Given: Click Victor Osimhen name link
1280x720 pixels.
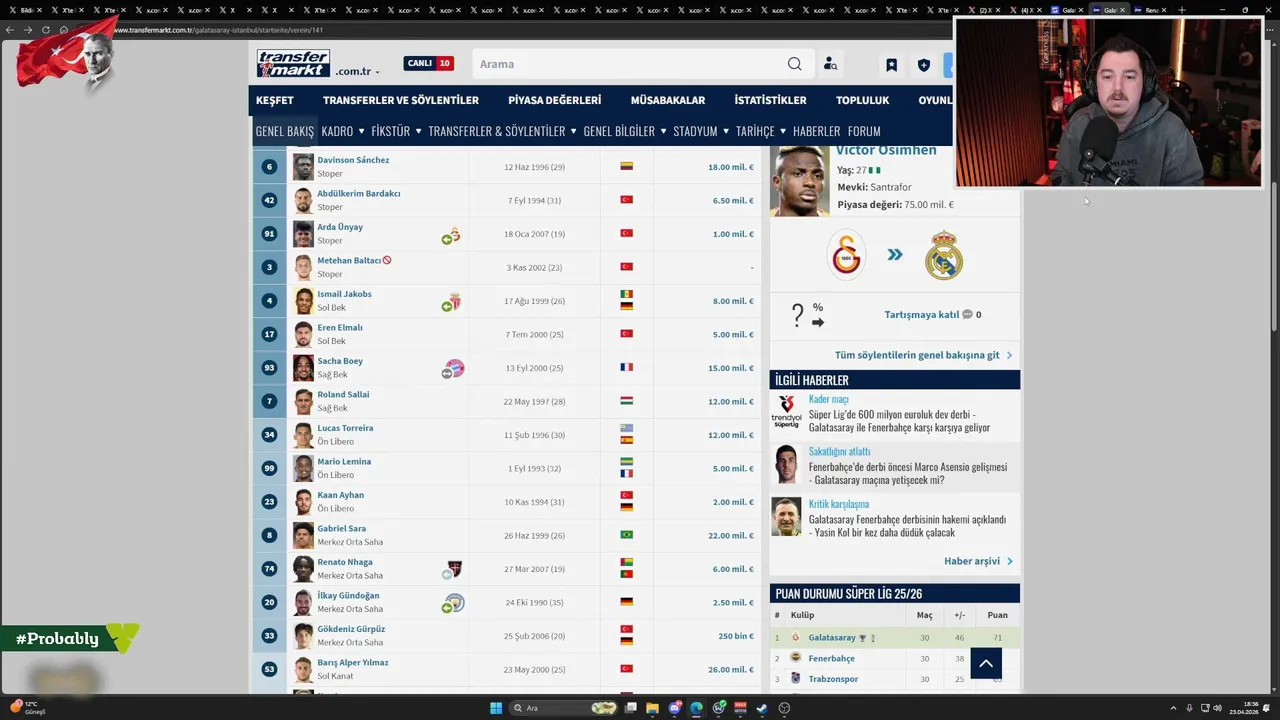Looking at the screenshot, I should click(886, 150).
